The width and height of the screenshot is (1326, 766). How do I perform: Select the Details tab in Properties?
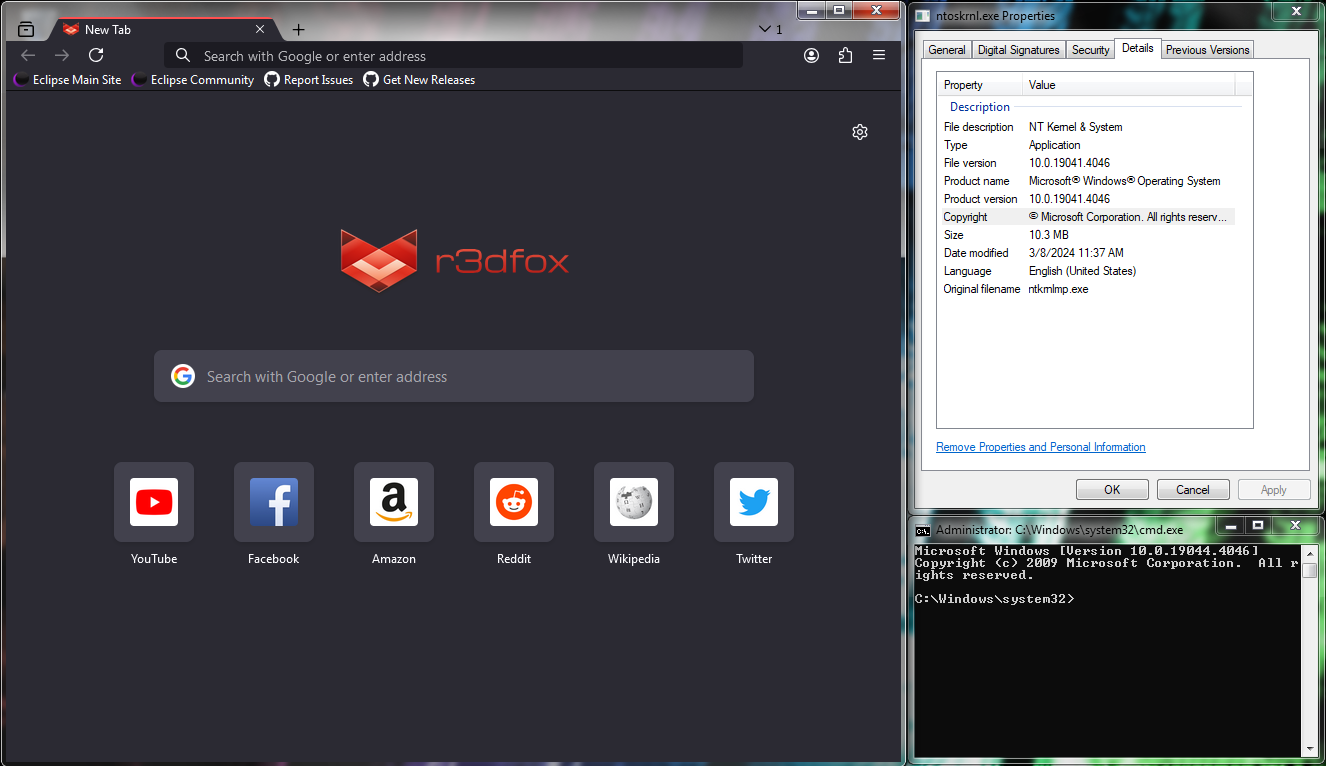click(x=1138, y=48)
